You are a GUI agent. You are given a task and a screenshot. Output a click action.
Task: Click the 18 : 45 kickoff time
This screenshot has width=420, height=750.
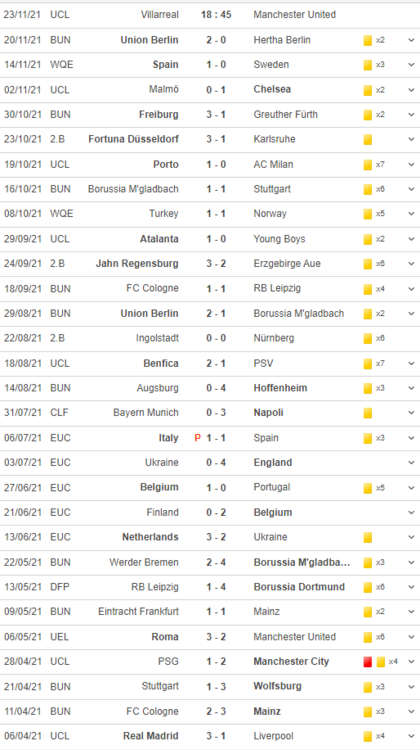(x=216, y=15)
